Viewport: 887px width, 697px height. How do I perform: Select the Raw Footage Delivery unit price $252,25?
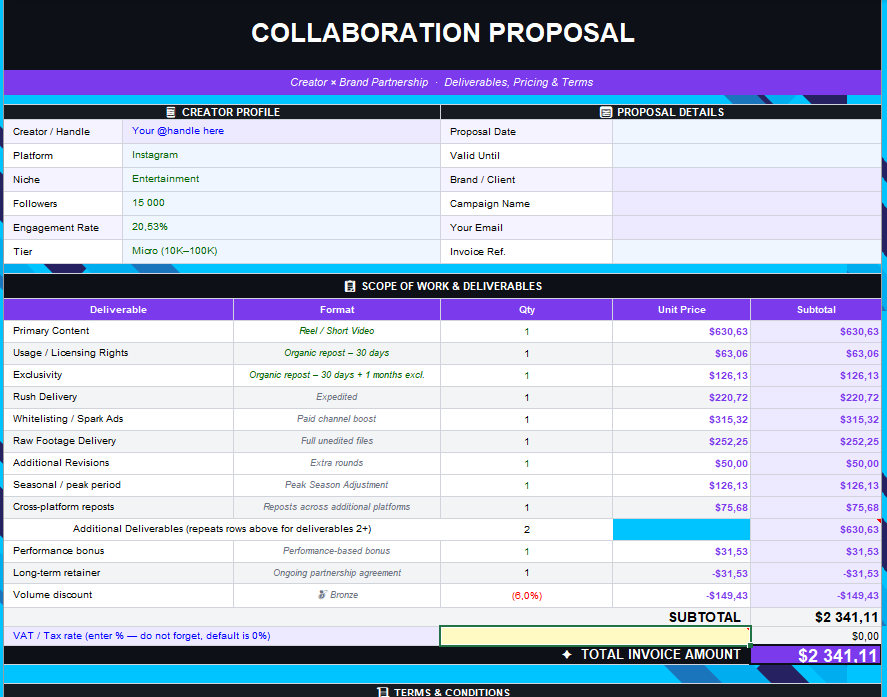[682, 441]
